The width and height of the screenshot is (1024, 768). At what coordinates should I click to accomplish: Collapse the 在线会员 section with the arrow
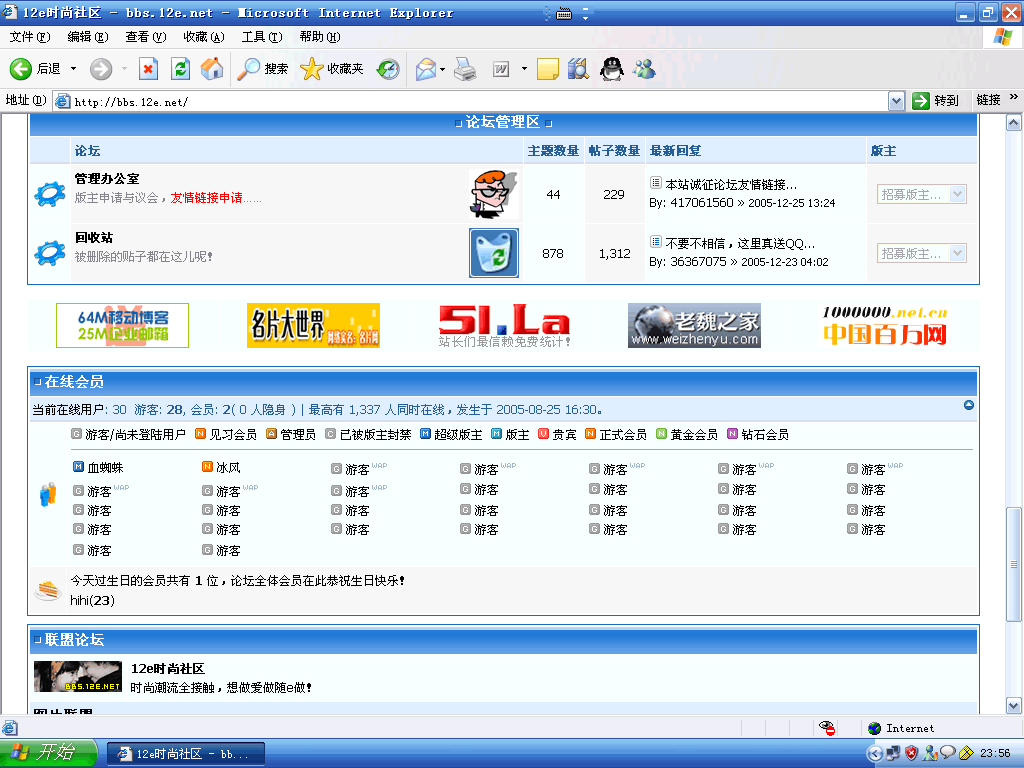point(968,406)
